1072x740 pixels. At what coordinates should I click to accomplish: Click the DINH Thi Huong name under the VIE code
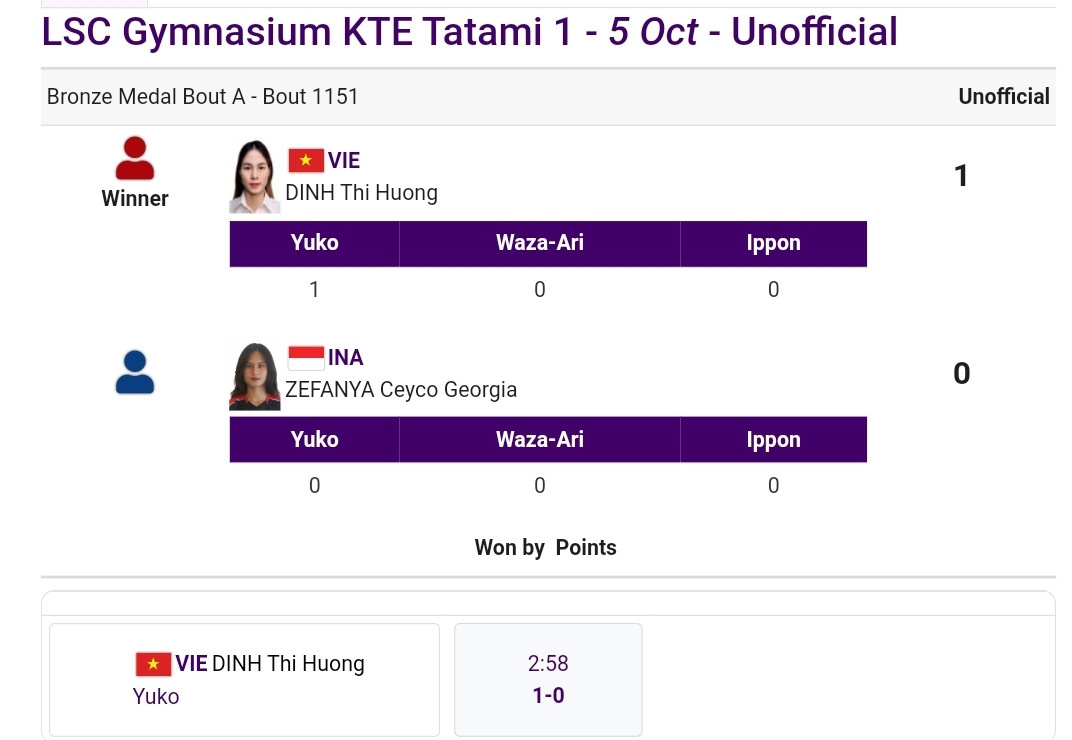(361, 192)
